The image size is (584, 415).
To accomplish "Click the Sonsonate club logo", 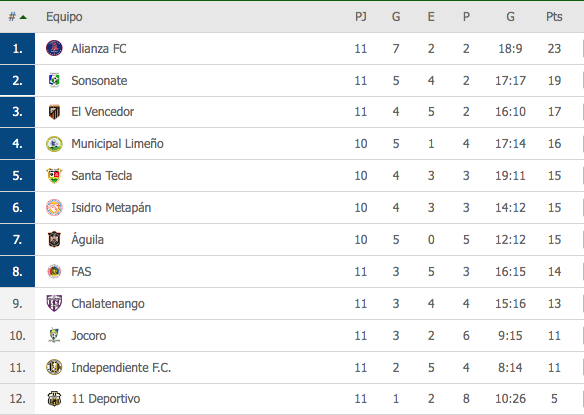I will (54, 80).
